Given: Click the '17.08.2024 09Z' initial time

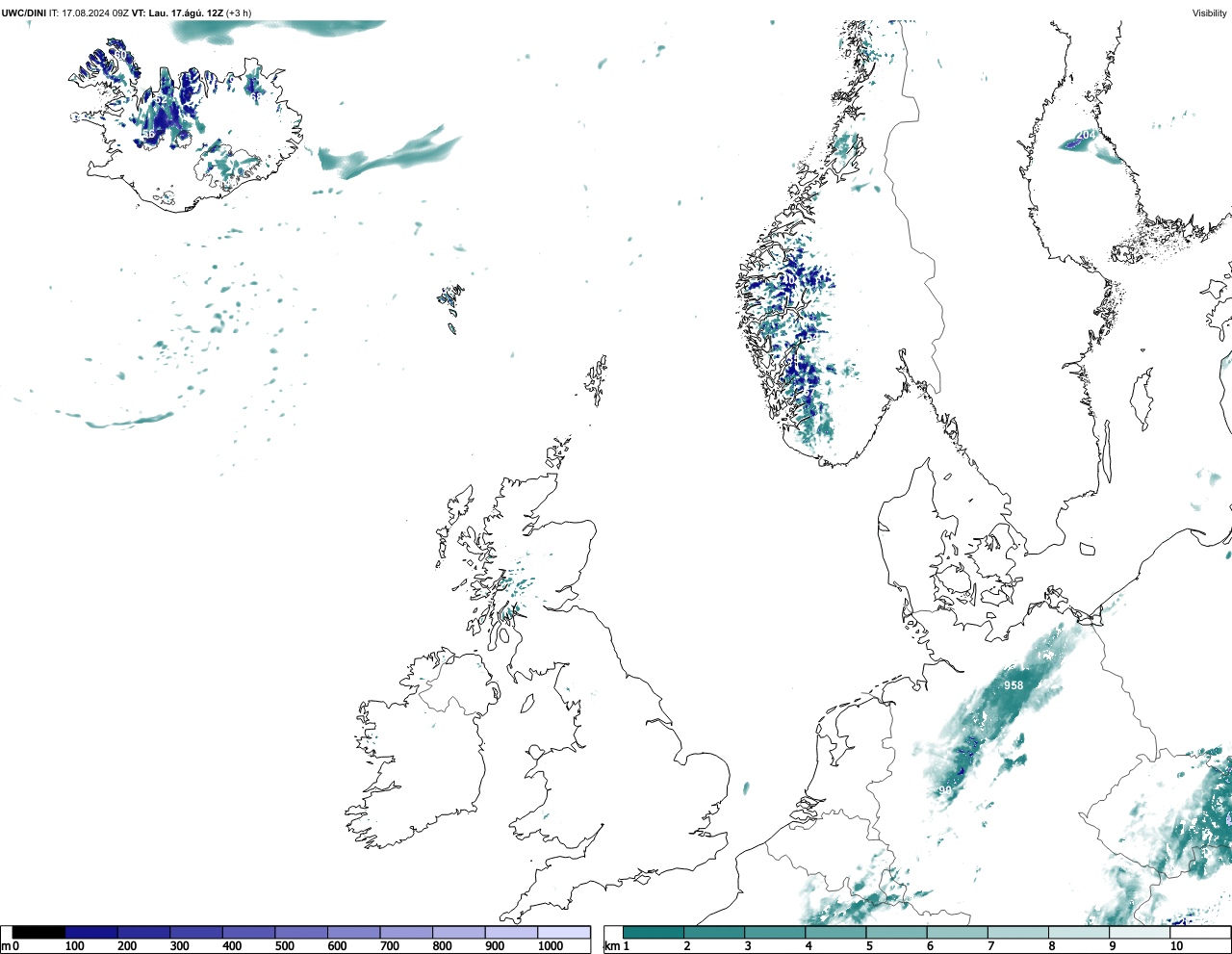Looking at the screenshot, I should pos(95,13).
